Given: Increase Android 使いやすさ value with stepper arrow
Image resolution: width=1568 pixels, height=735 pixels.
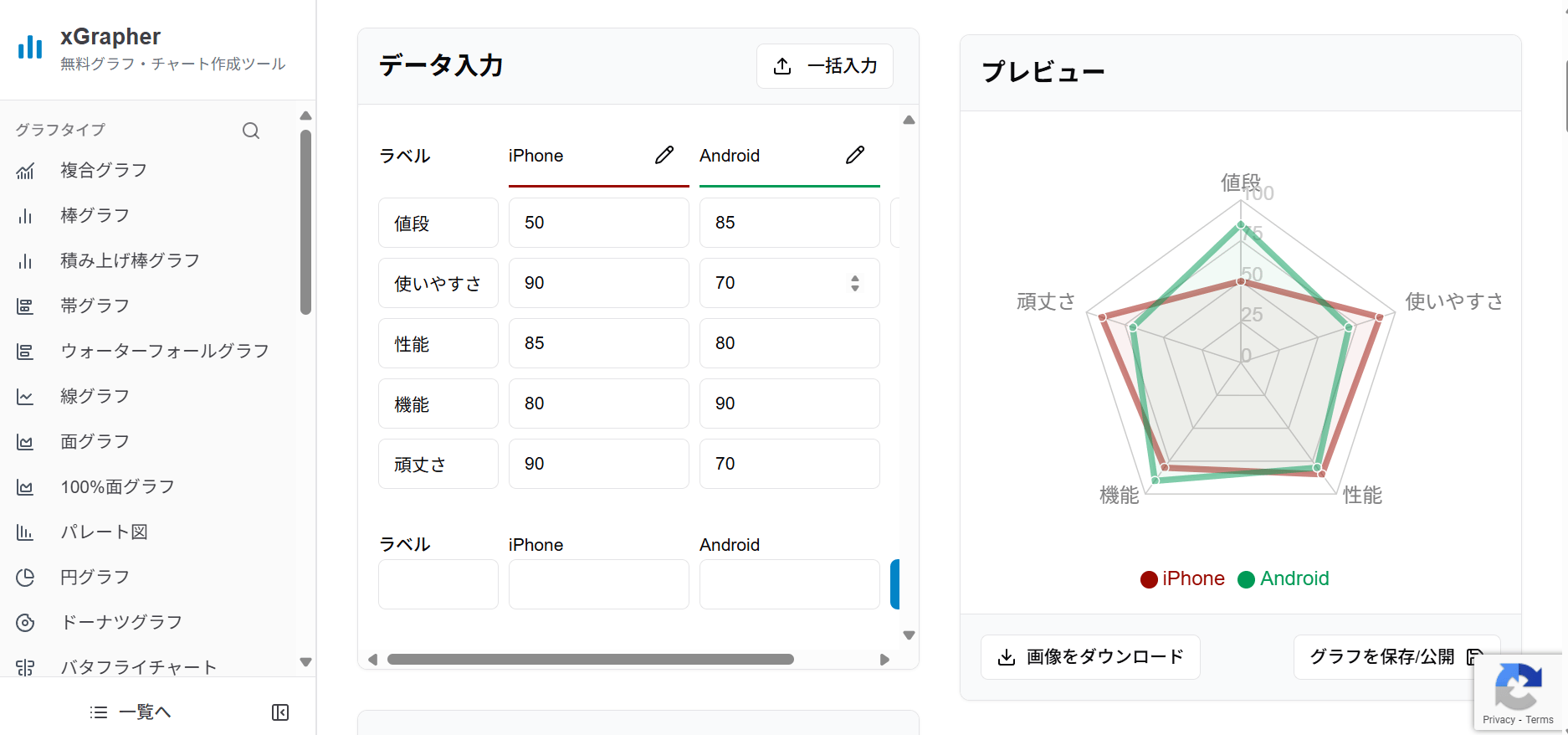Looking at the screenshot, I should pyautogui.click(x=855, y=278).
